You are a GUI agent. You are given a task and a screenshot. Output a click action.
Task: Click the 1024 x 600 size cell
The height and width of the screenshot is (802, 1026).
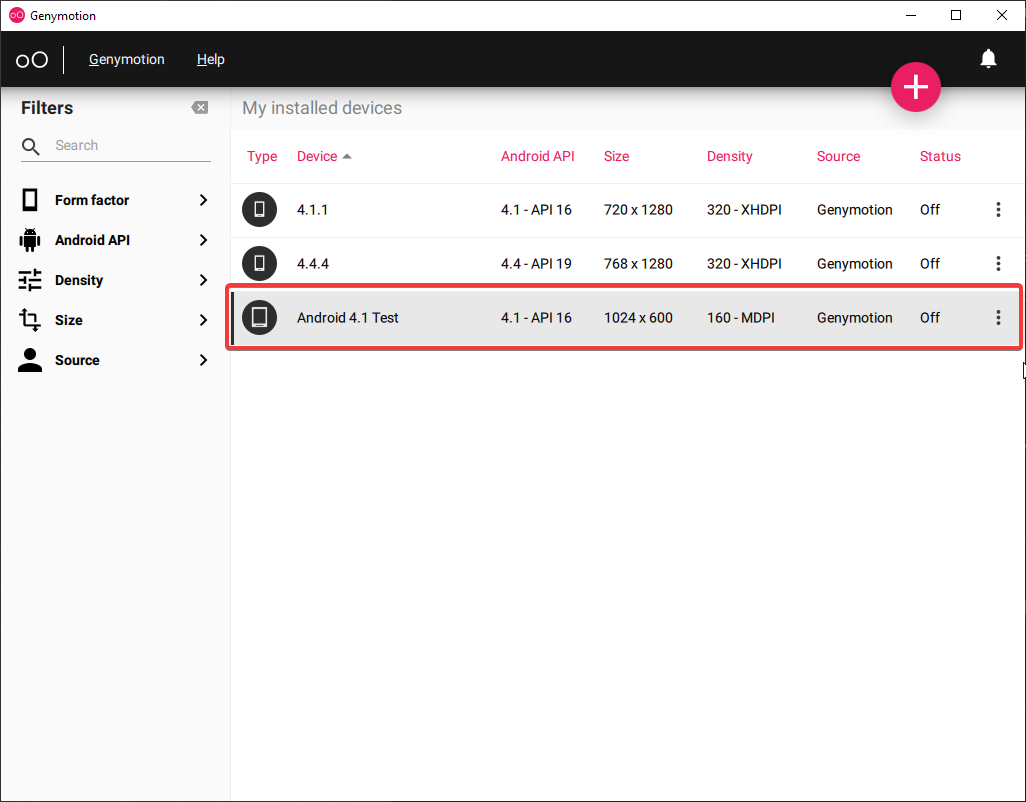point(638,318)
